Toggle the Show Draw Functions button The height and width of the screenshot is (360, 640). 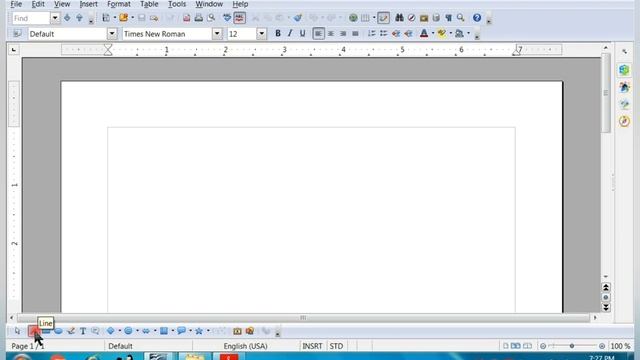click(x=383, y=18)
